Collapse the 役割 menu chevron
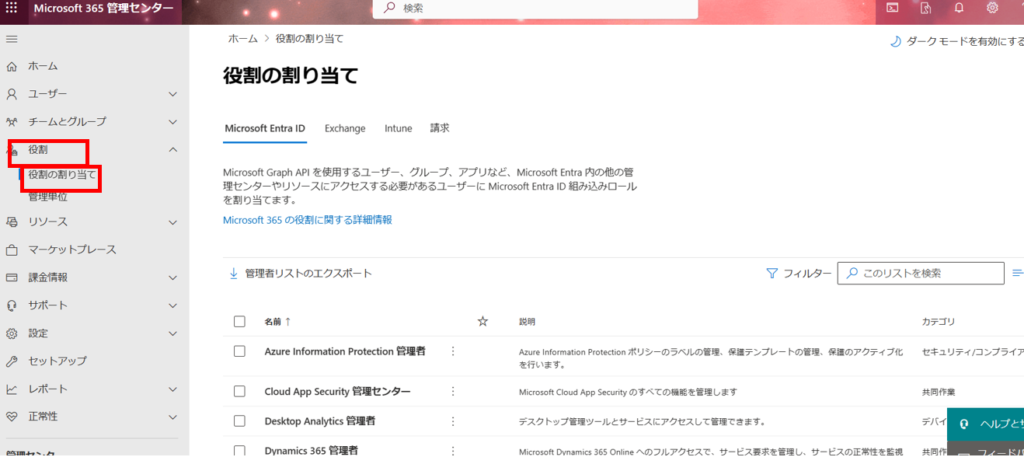 (x=173, y=150)
